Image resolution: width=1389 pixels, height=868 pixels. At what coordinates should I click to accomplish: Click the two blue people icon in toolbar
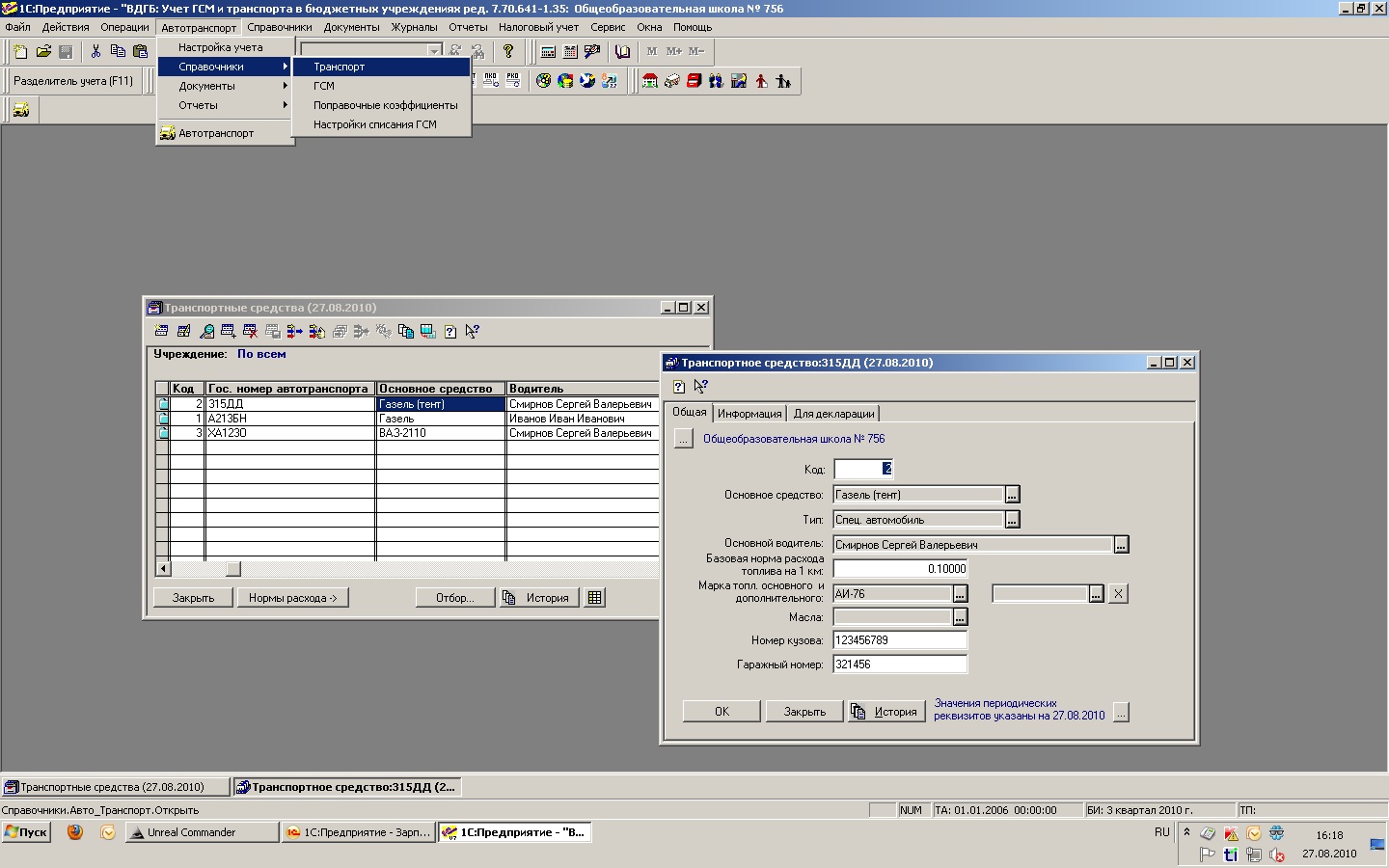coord(716,81)
